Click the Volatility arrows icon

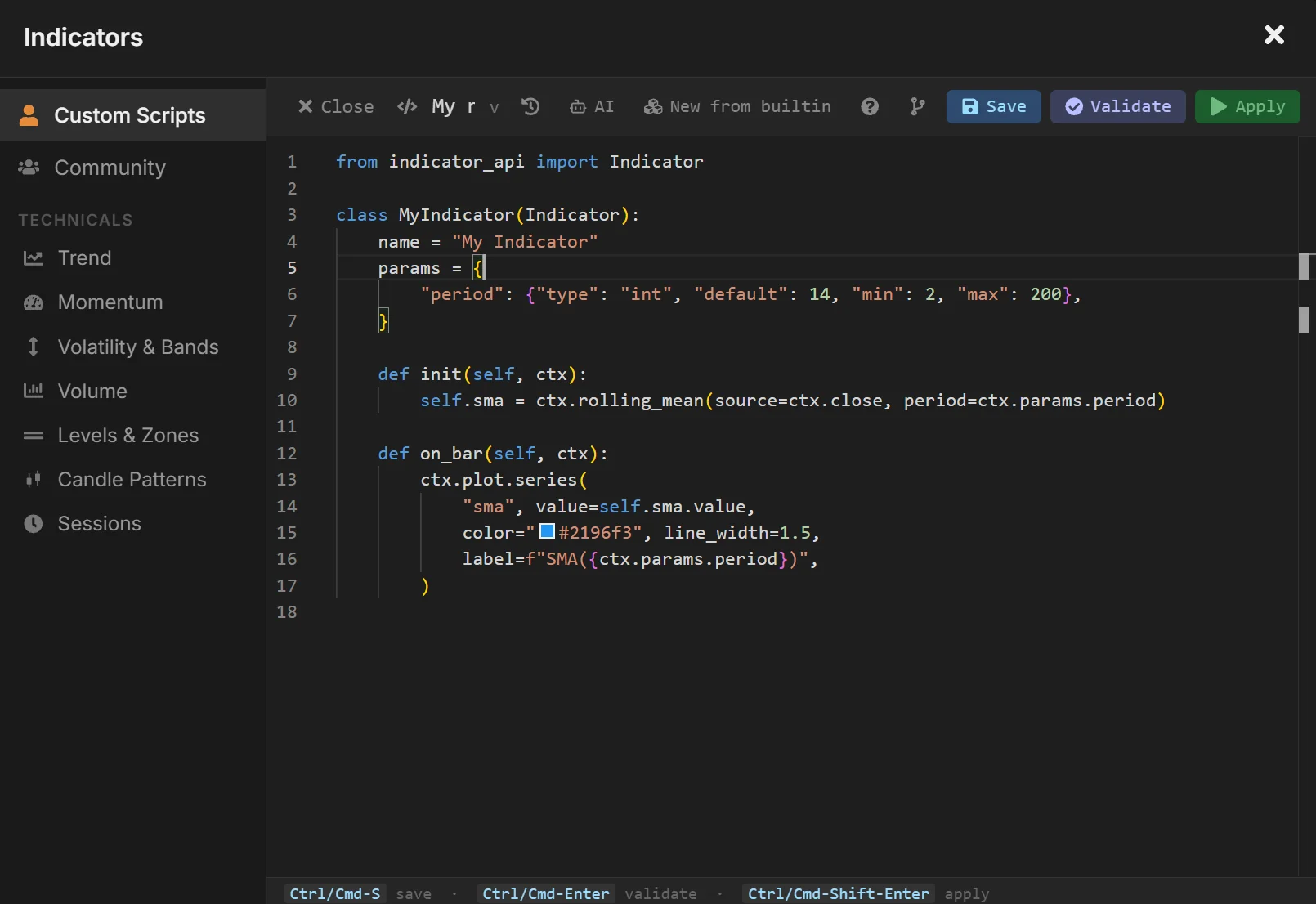(x=33, y=347)
